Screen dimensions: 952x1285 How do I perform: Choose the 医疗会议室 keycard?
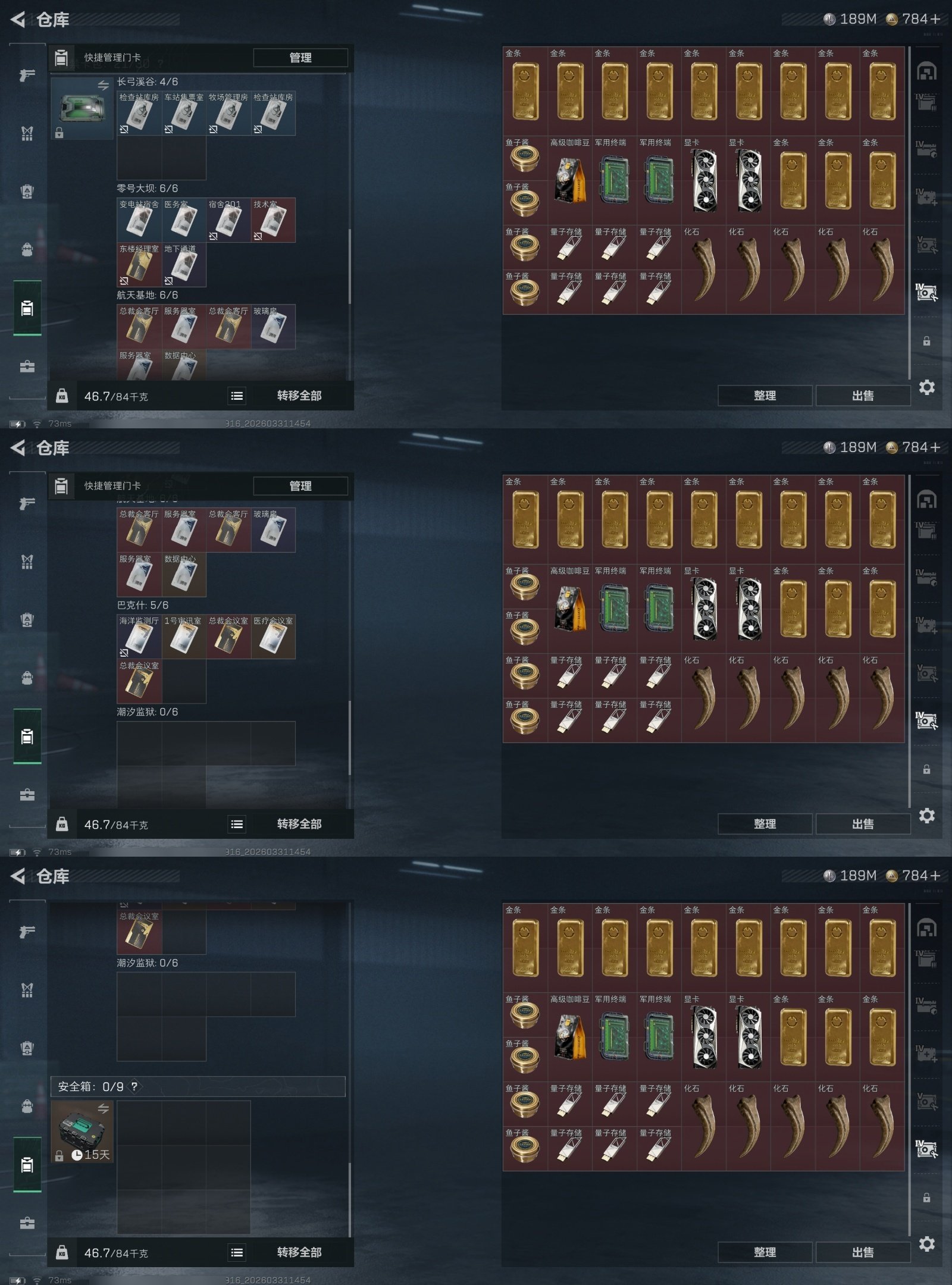[x=273, y=637]
